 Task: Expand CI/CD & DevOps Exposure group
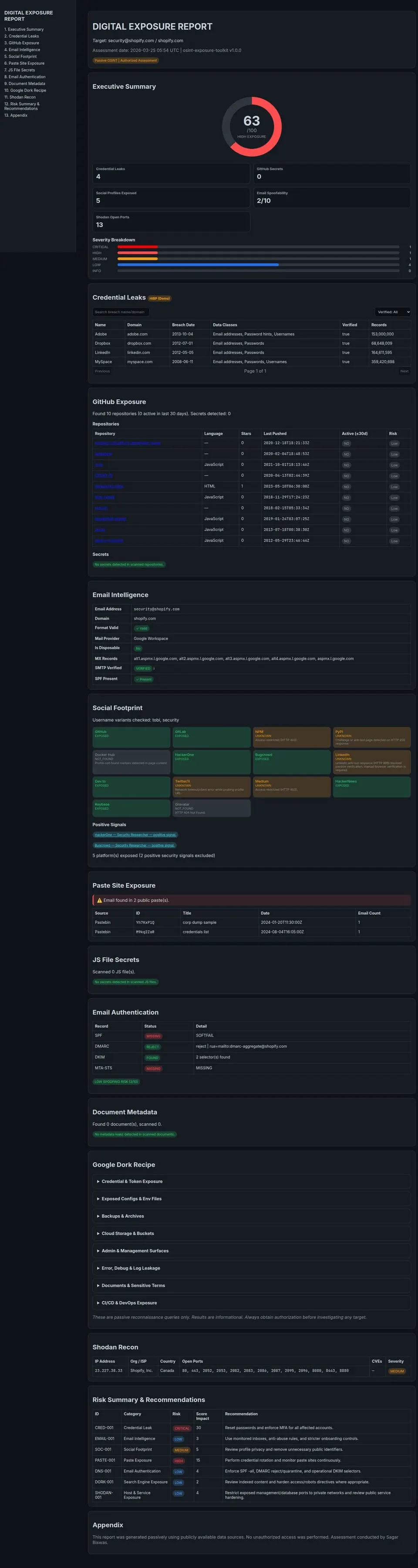pyautogui.click(x=252, y=1303)
